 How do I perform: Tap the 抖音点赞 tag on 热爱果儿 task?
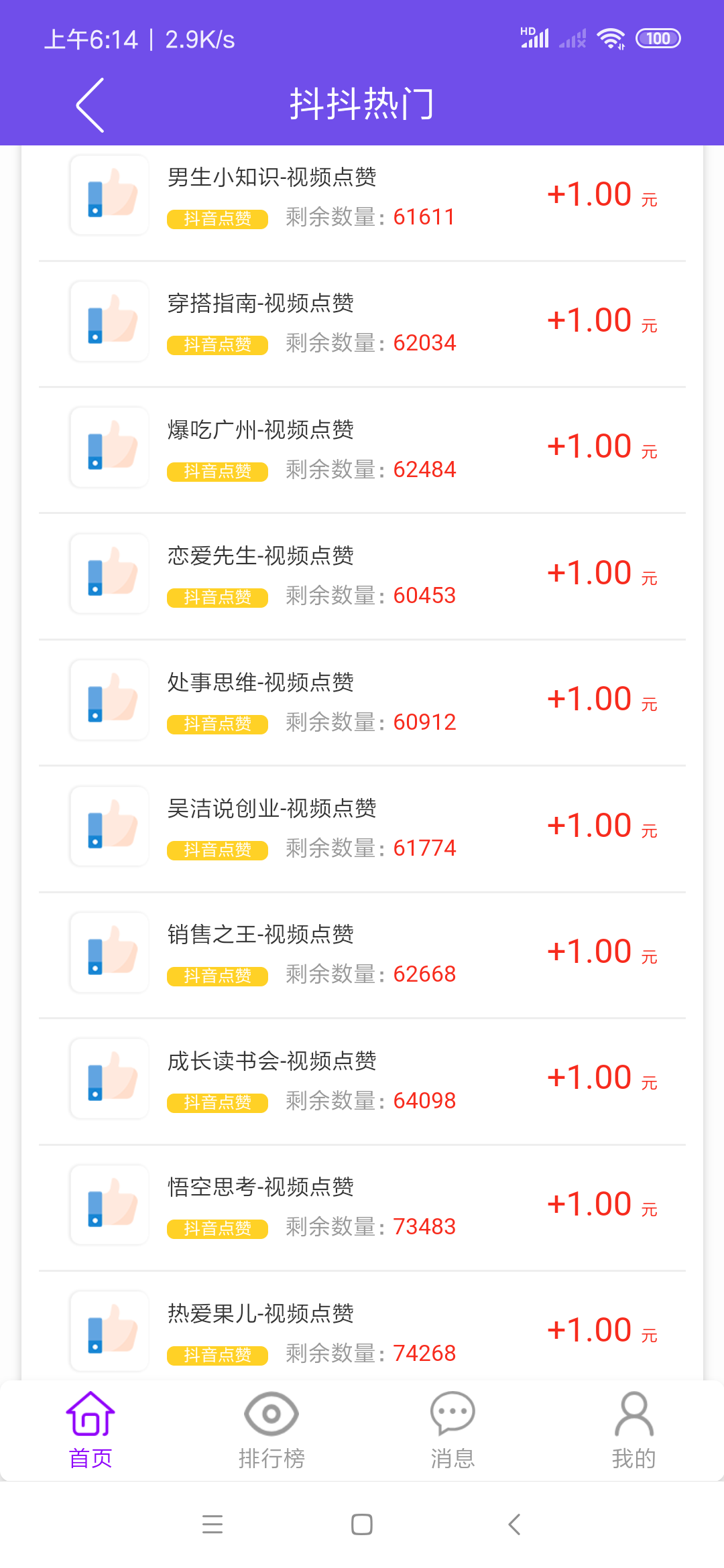217,1355
